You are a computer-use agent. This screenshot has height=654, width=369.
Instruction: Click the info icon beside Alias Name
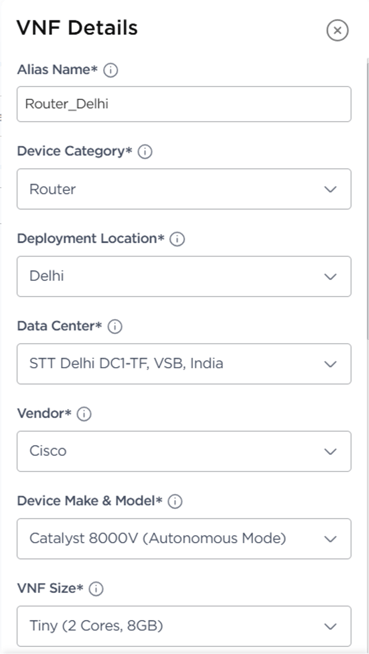tap(110, 70)
